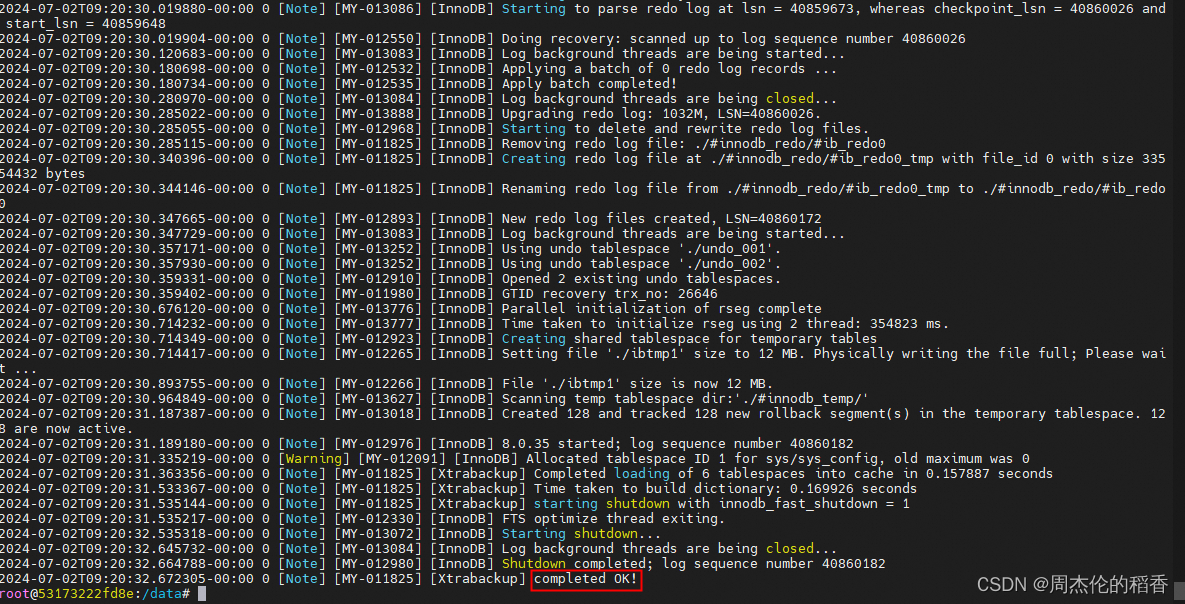Click the error code [MY-012091]
Screen dimensions: 1185x604
point(402,459)
